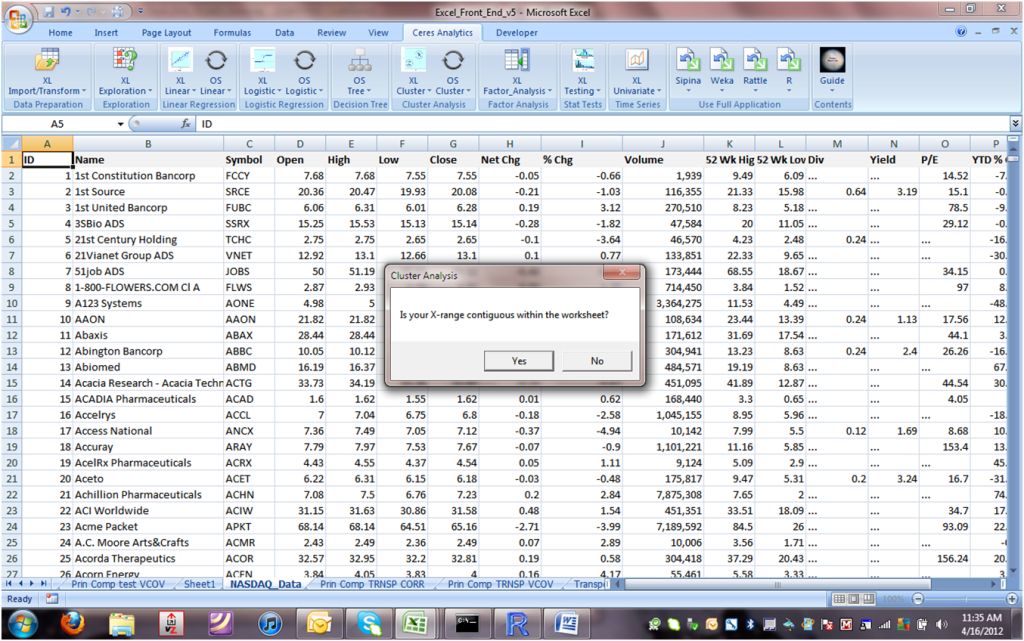
Task: Open the Home ribbon tab
Action: (60, 33)
